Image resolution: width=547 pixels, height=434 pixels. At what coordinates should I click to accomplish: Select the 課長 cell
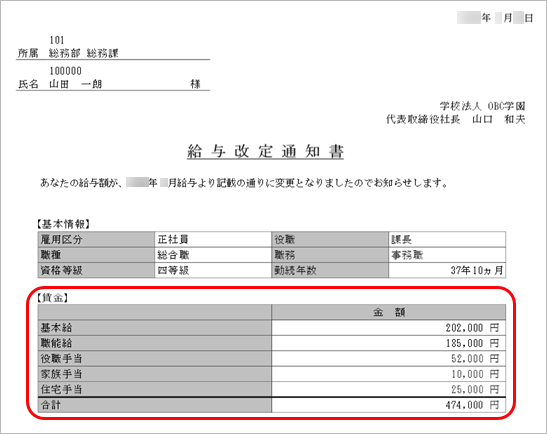[x=447, y=239]
